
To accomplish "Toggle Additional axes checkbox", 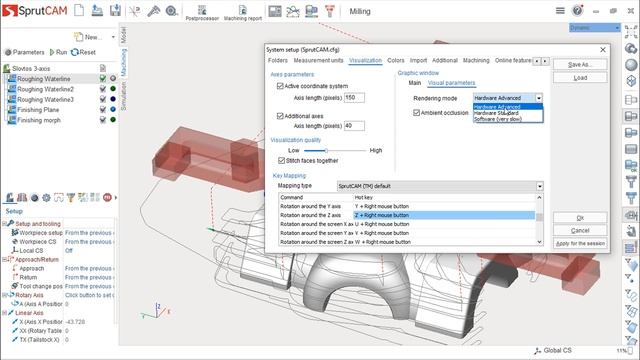I will coord(280,116).
